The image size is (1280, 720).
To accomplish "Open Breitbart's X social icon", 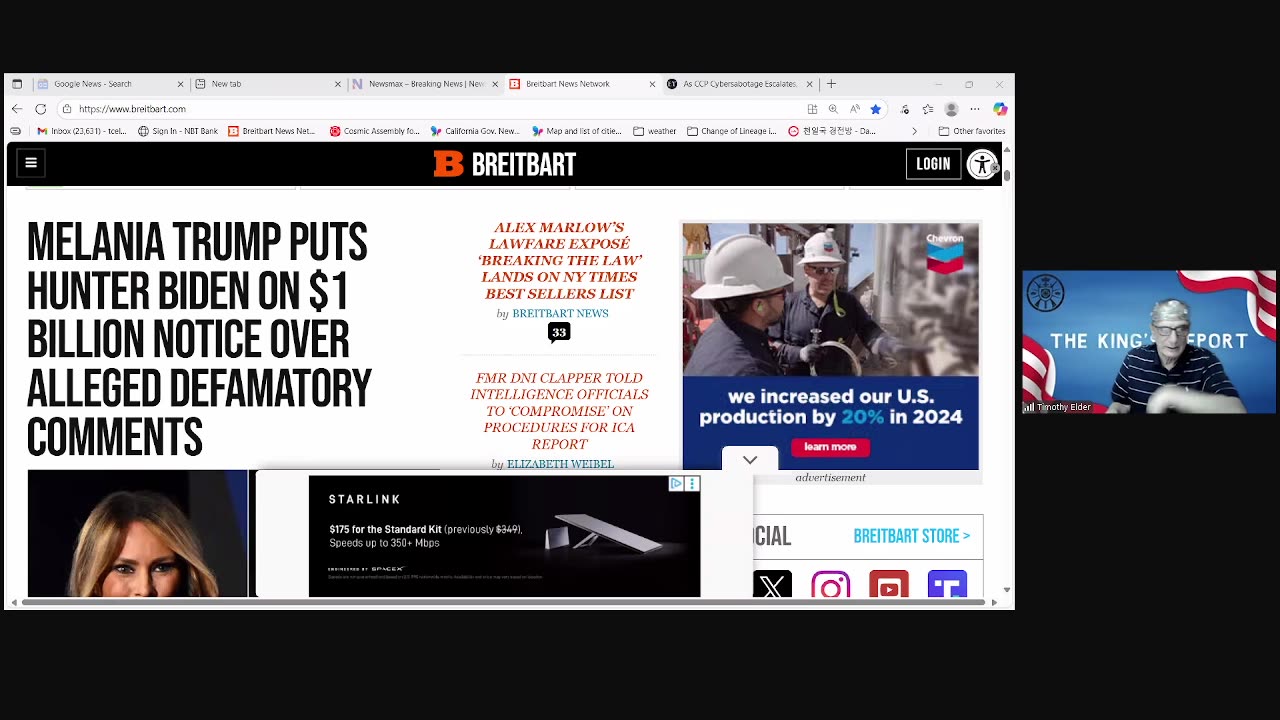I will tap(772, 585).
